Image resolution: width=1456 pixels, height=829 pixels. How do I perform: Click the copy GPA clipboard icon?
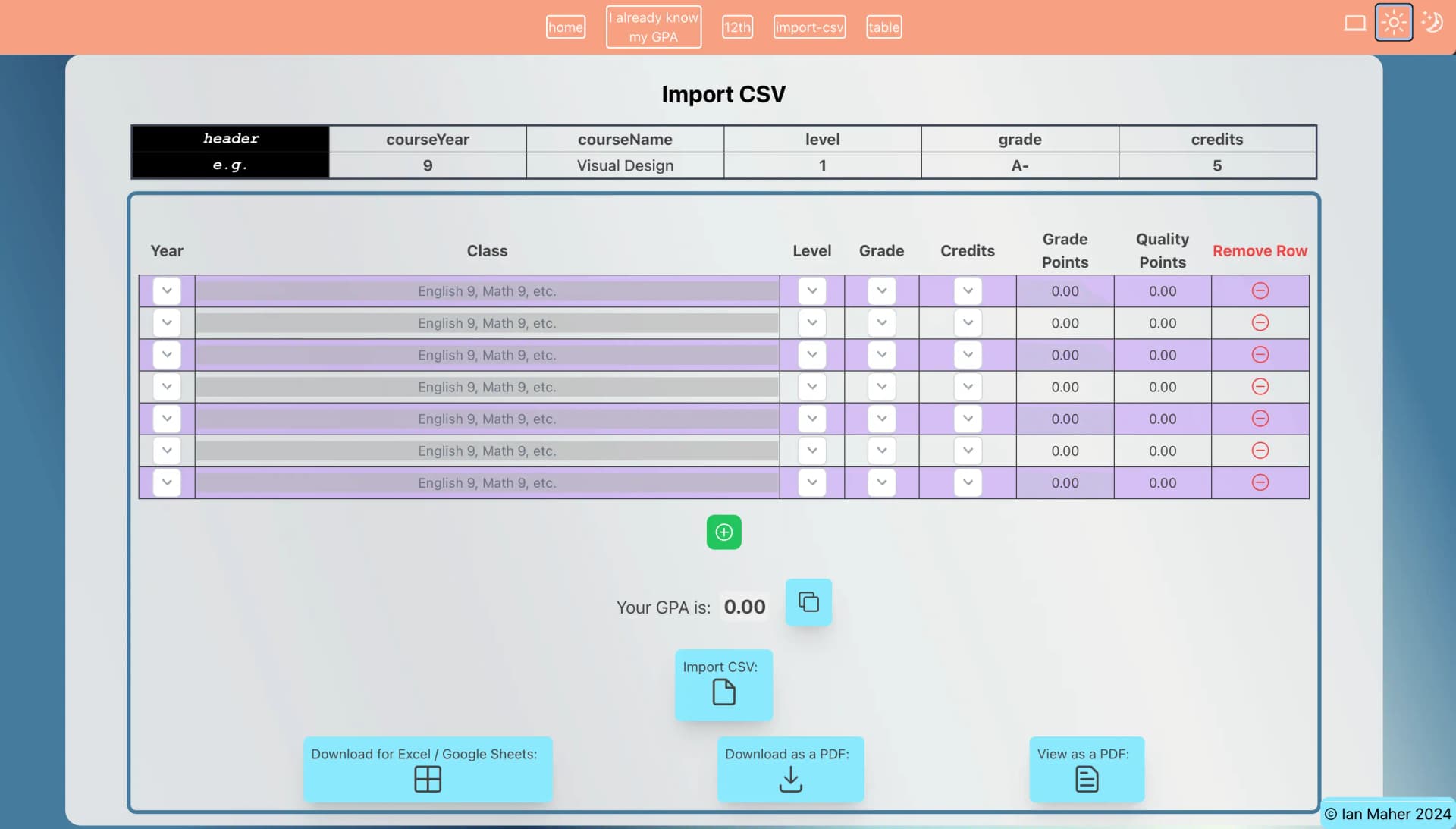808,602
